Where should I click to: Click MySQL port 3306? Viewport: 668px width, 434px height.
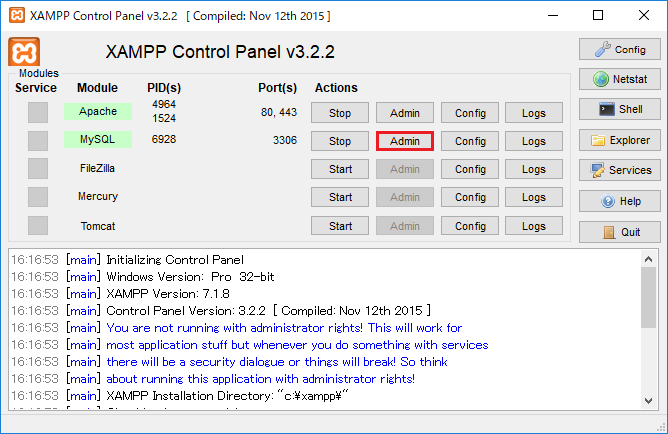click(x=285, y=140)
